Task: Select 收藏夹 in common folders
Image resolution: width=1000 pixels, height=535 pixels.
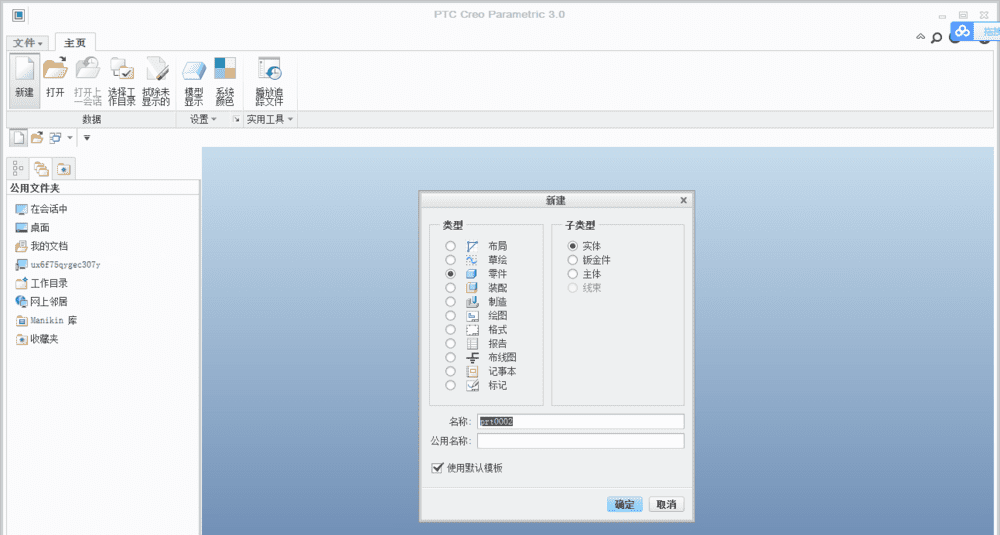Action: pyautogui.click(x=36, y=339)
